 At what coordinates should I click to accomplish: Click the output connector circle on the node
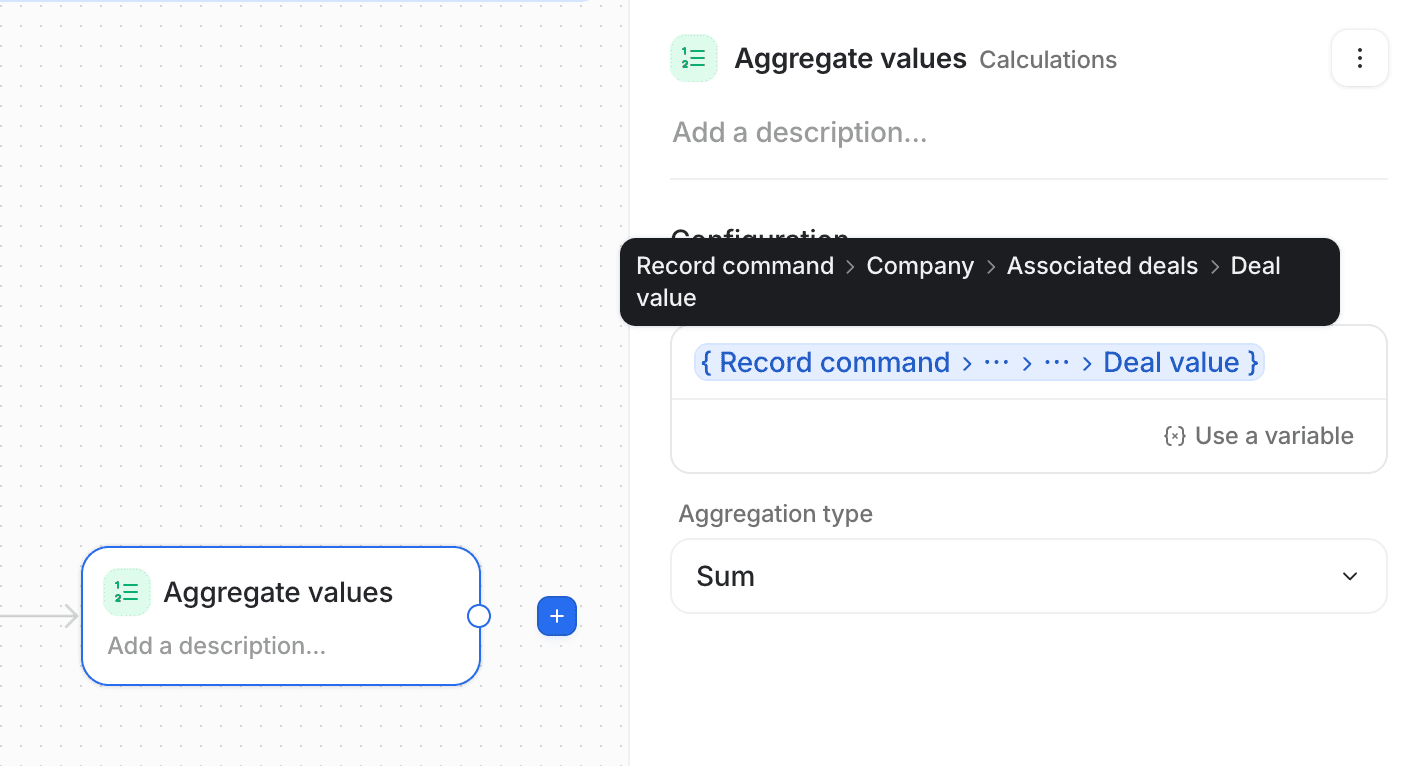click(x=479, y=616)
